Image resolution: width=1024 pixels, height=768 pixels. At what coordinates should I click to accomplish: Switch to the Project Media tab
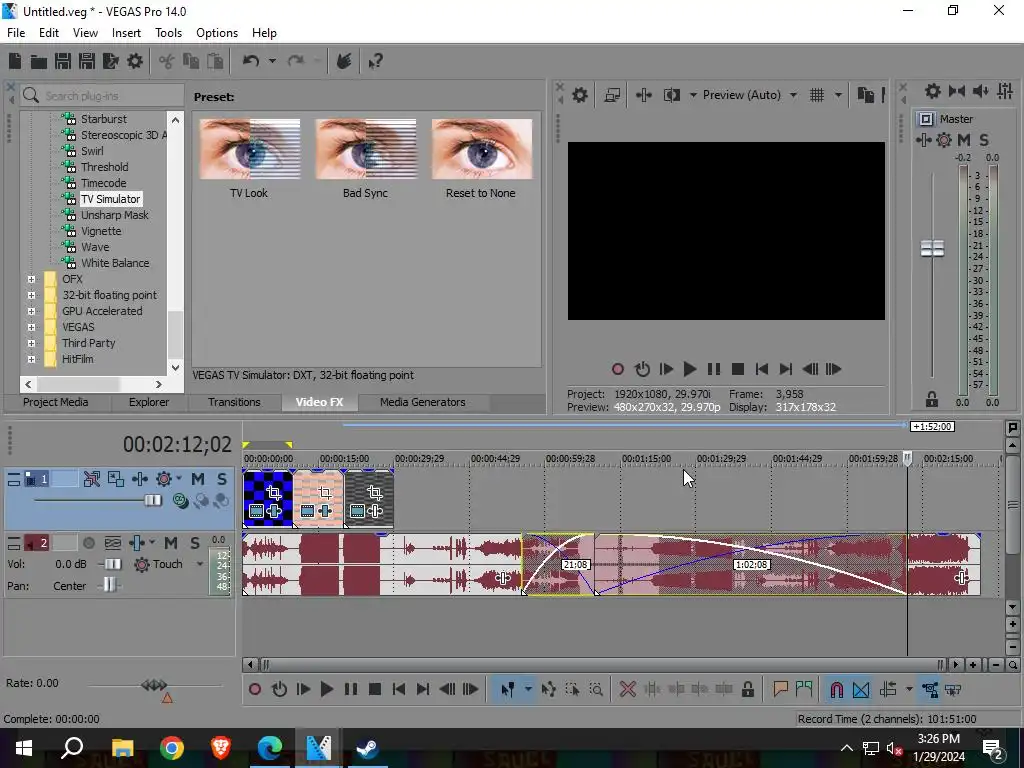click(56, 402)
